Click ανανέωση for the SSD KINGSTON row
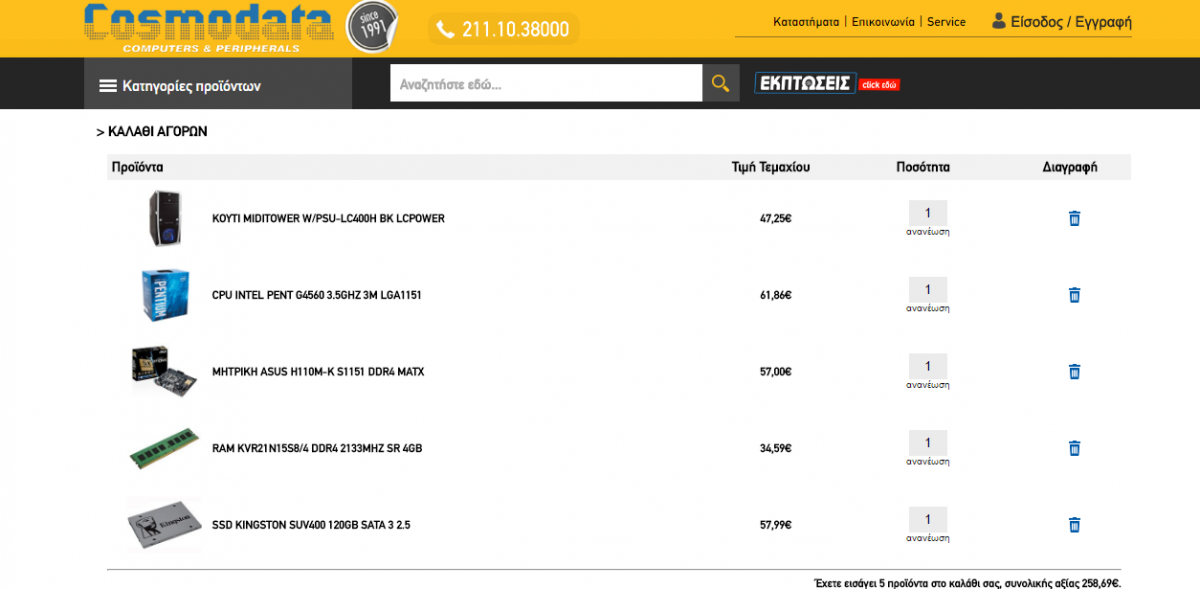This screenshot has width=1200, height=589. click(x=928, y=539)
